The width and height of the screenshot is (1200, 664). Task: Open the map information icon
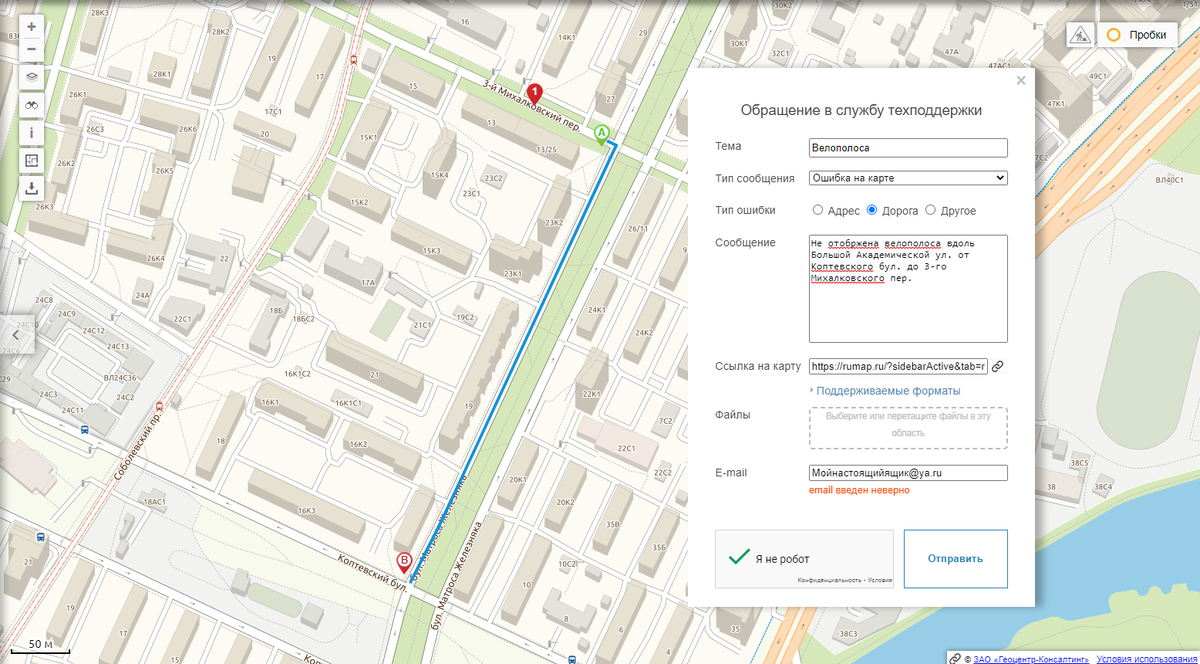click(30, 131)
